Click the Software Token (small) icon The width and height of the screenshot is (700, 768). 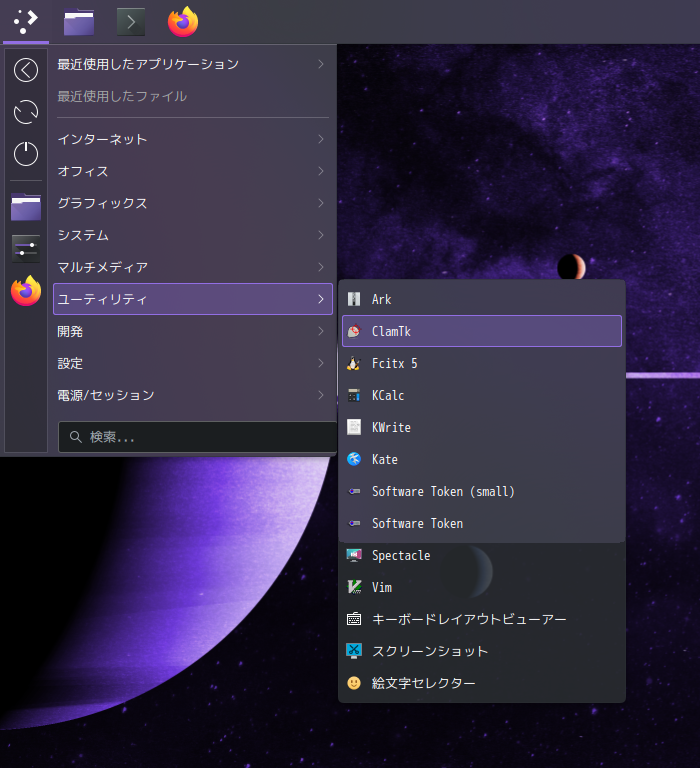[x=354, y=491]
